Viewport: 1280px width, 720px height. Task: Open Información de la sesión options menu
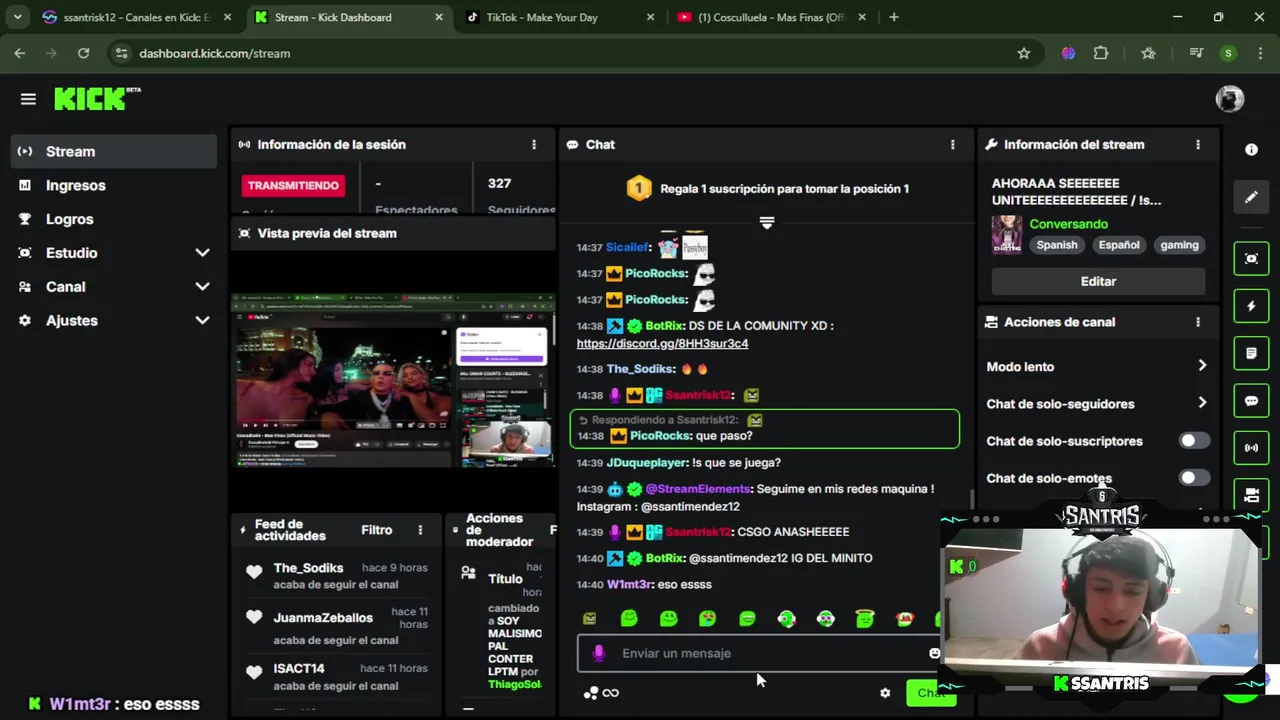(x=534, y=144)
